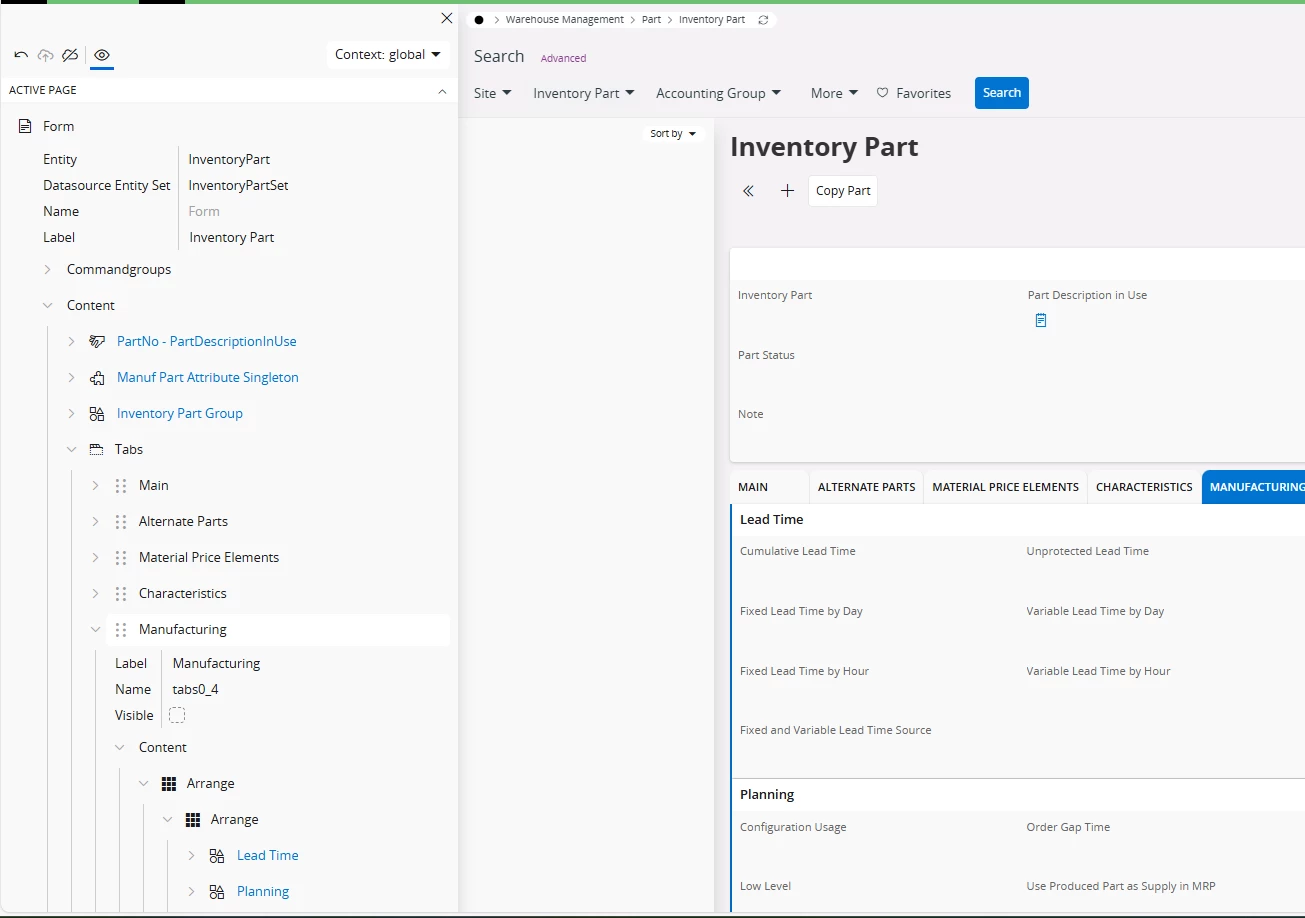The height and width of the screenshot is (918, 1305).
Task: Open the Sort by dropdown
Action: [673, 133]
